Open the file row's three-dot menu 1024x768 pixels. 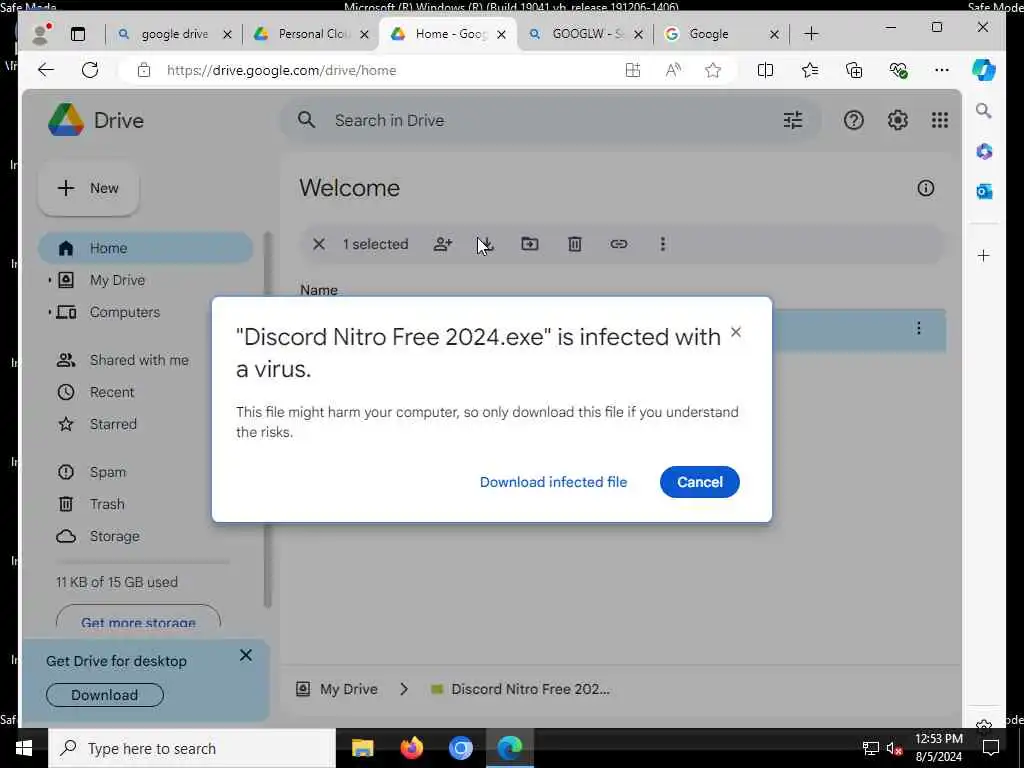pyautogui.click(x=918, y=328)
